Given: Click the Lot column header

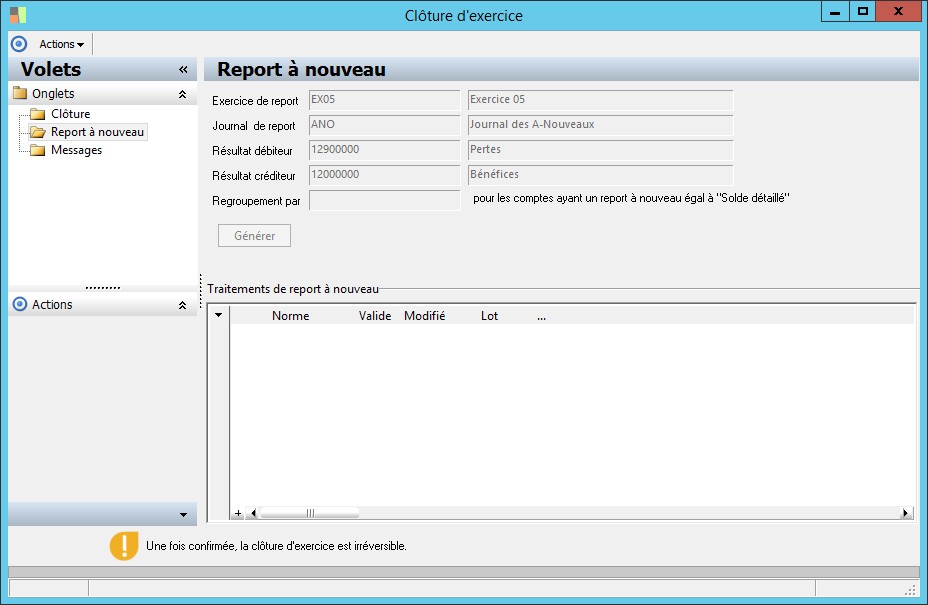Looking at the screenshot, I should point(489,316).
